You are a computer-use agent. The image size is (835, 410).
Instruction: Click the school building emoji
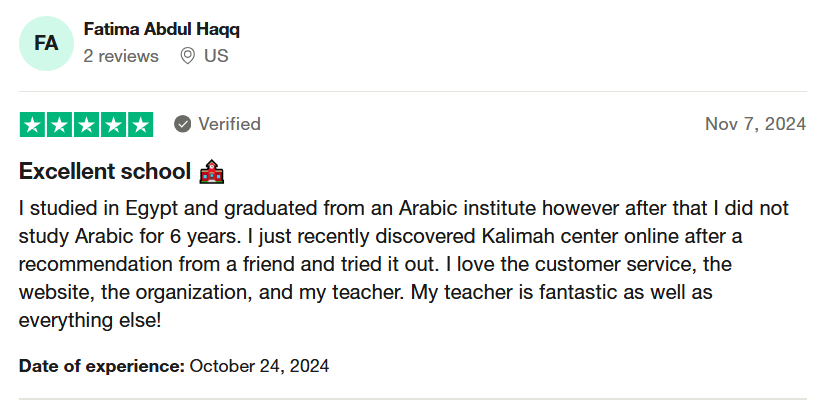click(x=211, y=171)
